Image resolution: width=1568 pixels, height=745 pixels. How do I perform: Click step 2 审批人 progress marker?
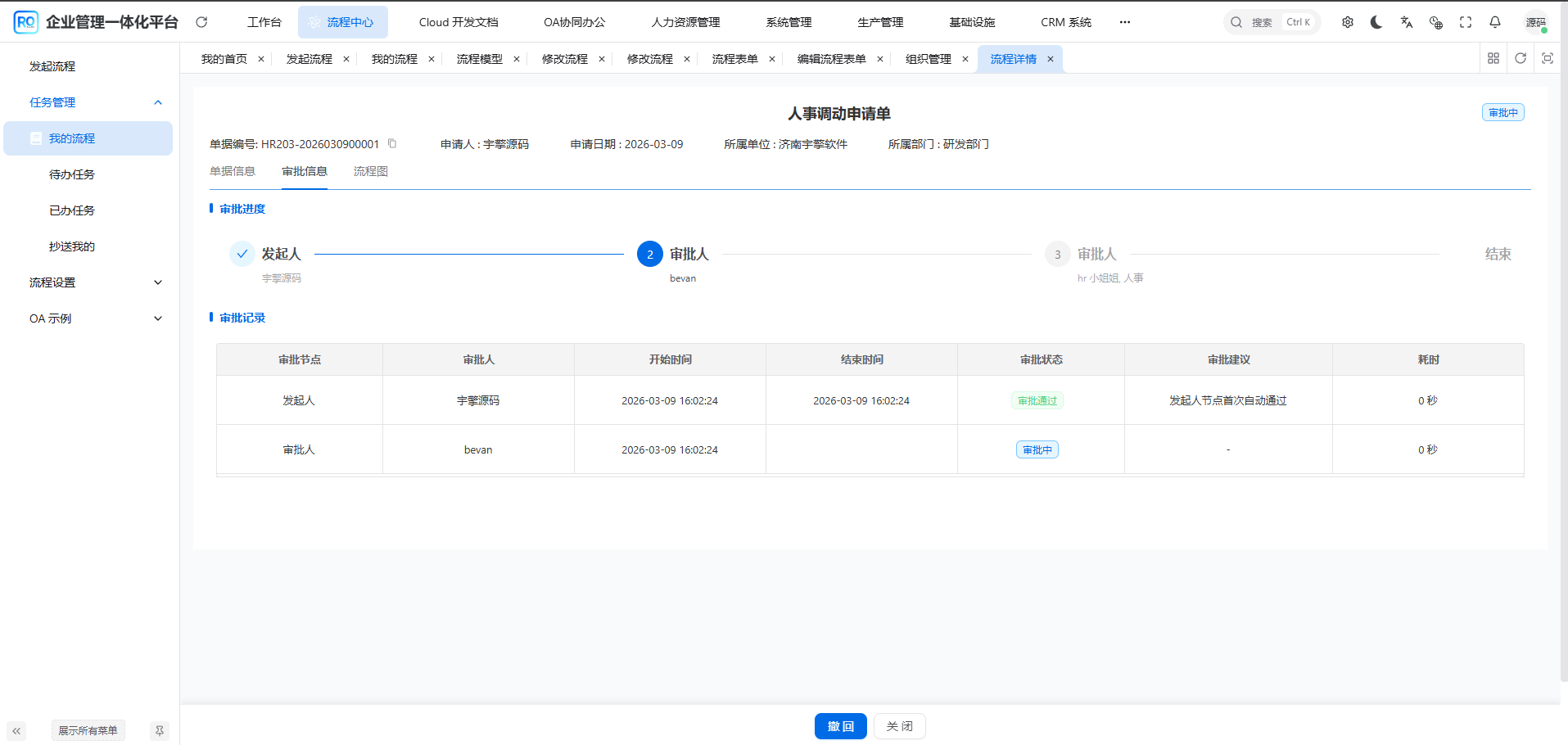point(649,255)
